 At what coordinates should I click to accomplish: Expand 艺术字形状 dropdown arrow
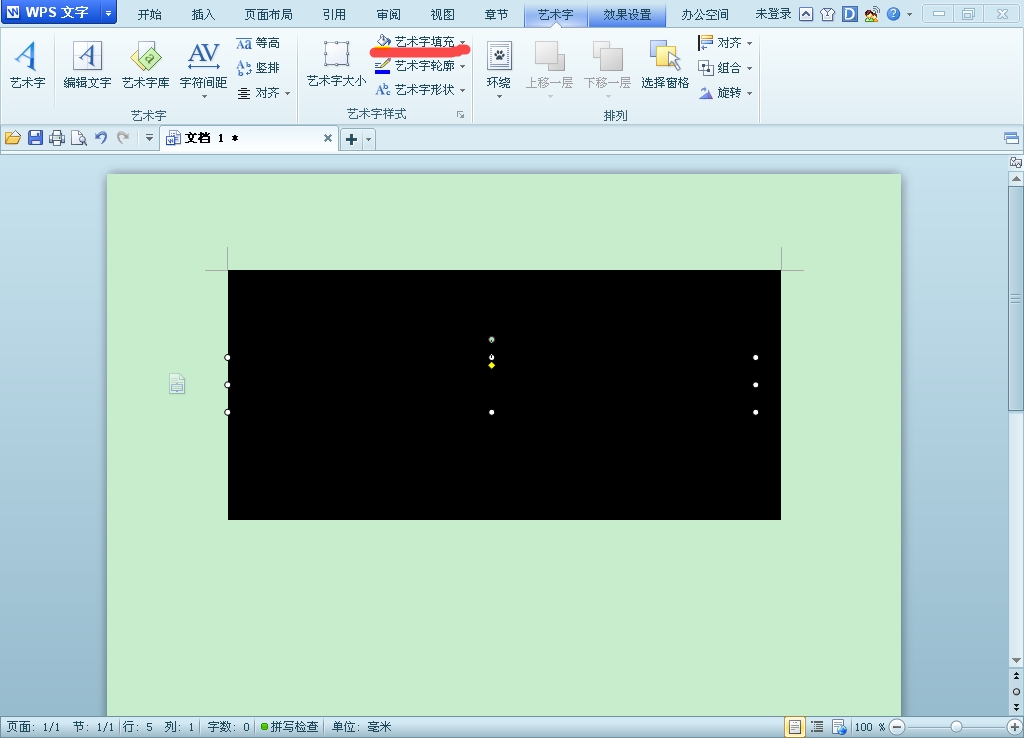pos(462,90)
